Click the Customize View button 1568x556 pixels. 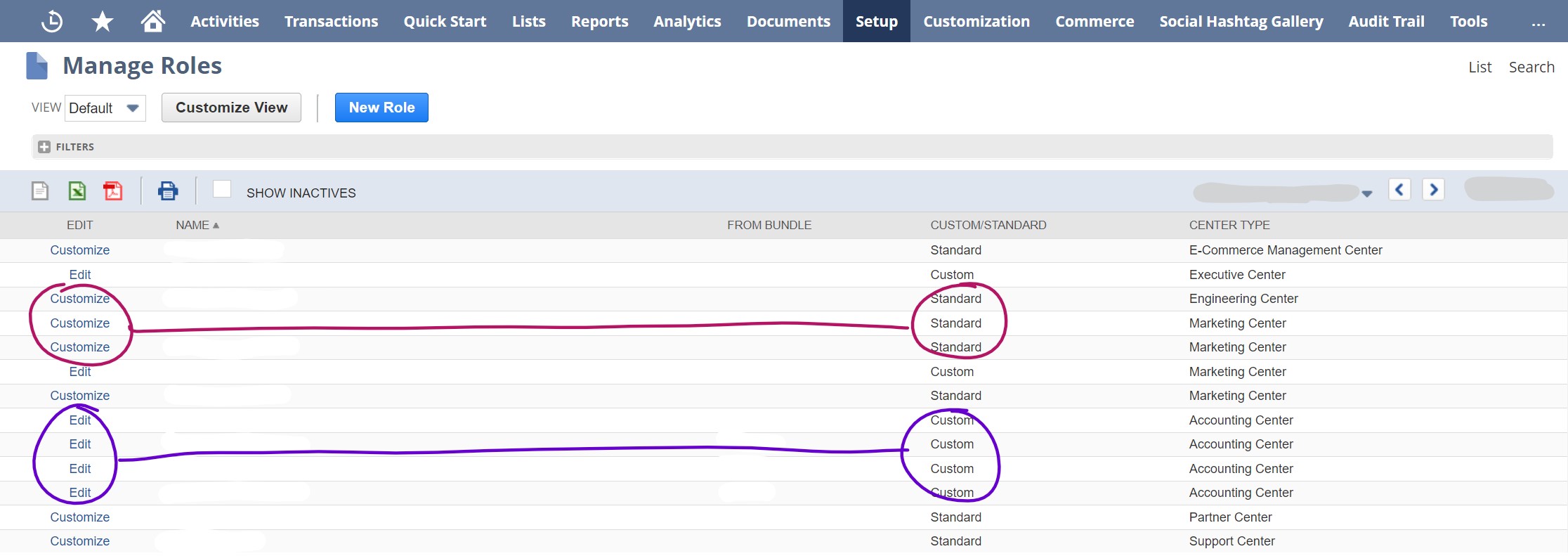tap(231, 108)
